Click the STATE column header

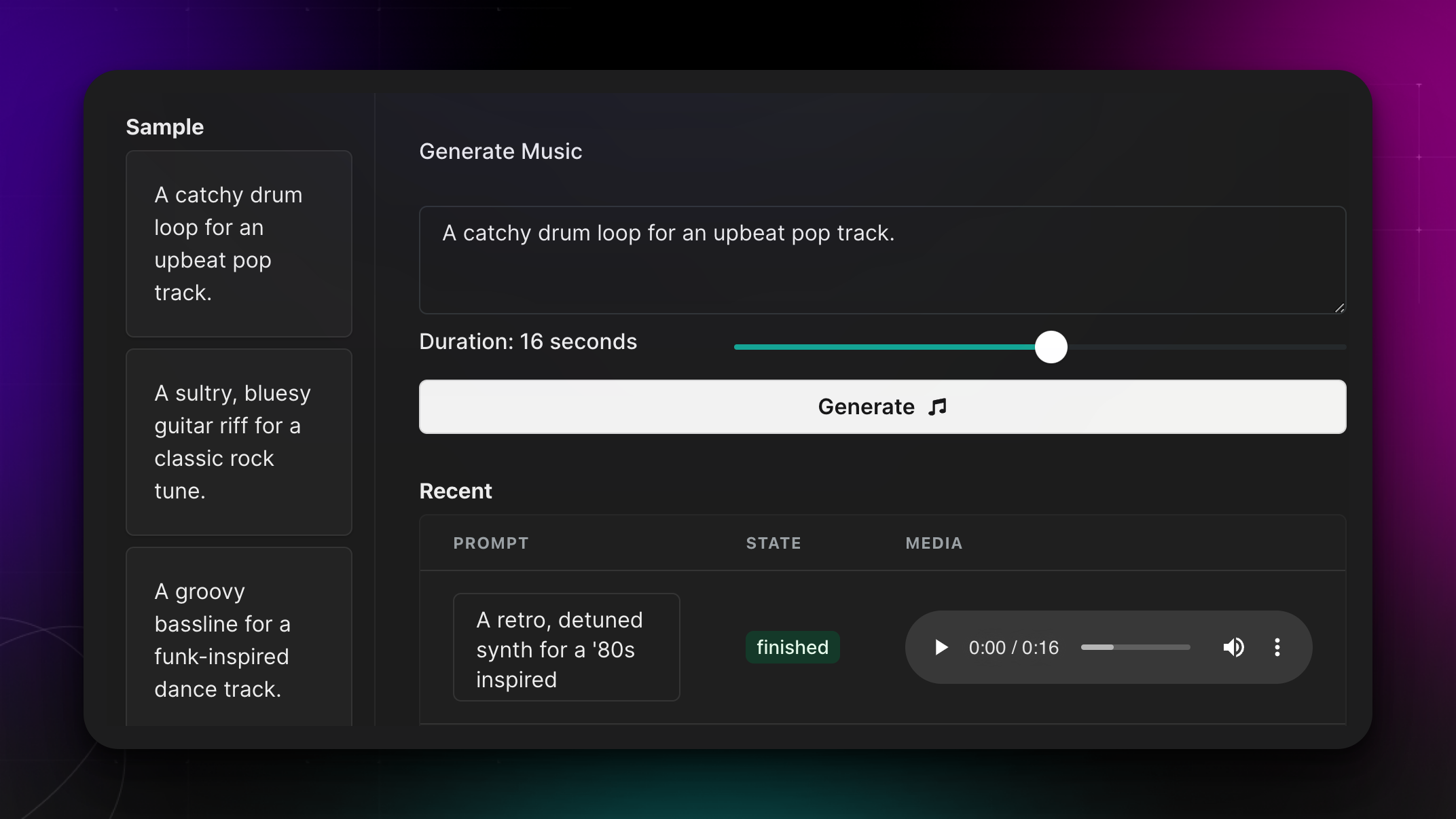(773, 543)
